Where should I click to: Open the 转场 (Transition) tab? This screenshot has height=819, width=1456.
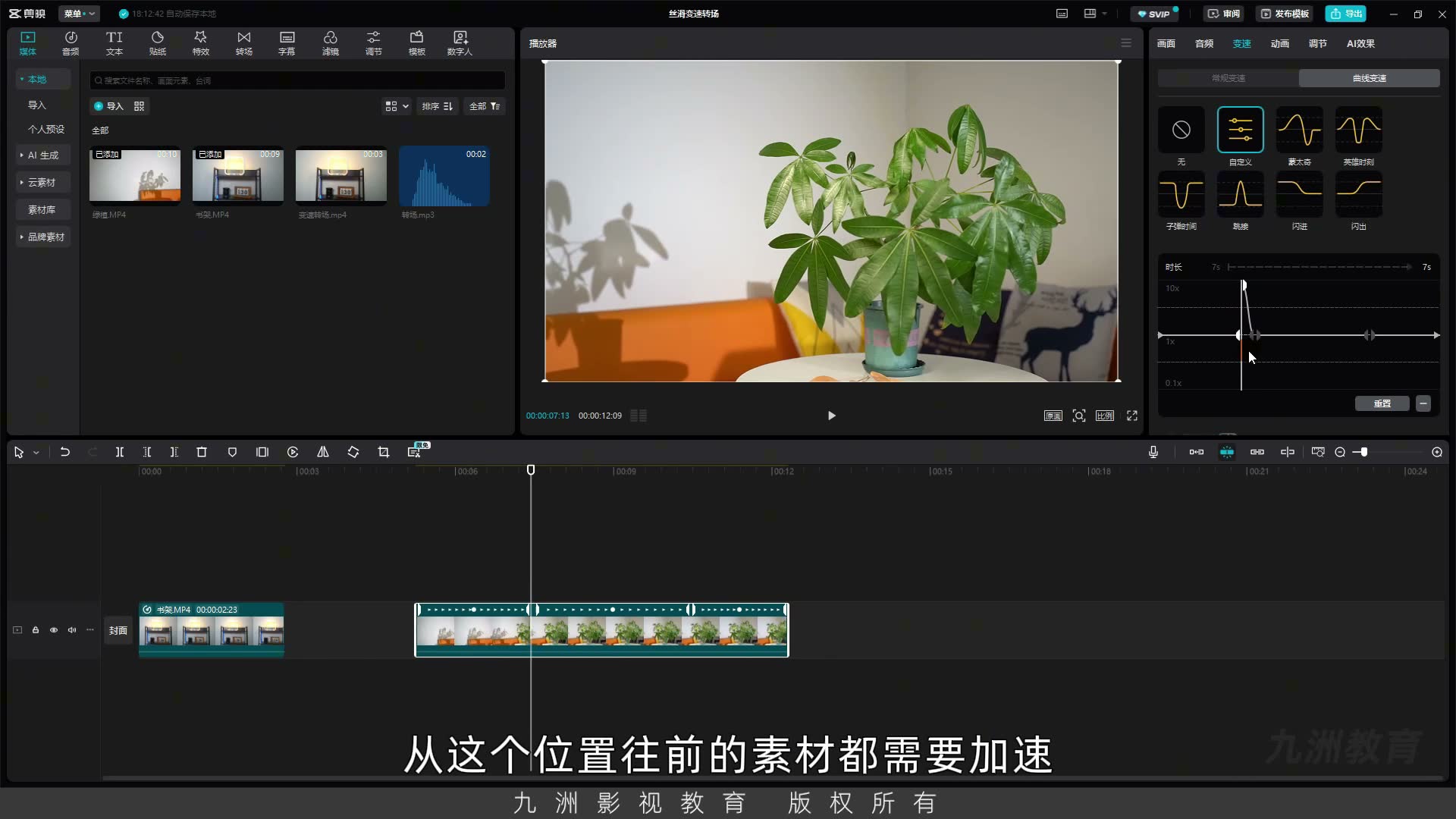244,43
